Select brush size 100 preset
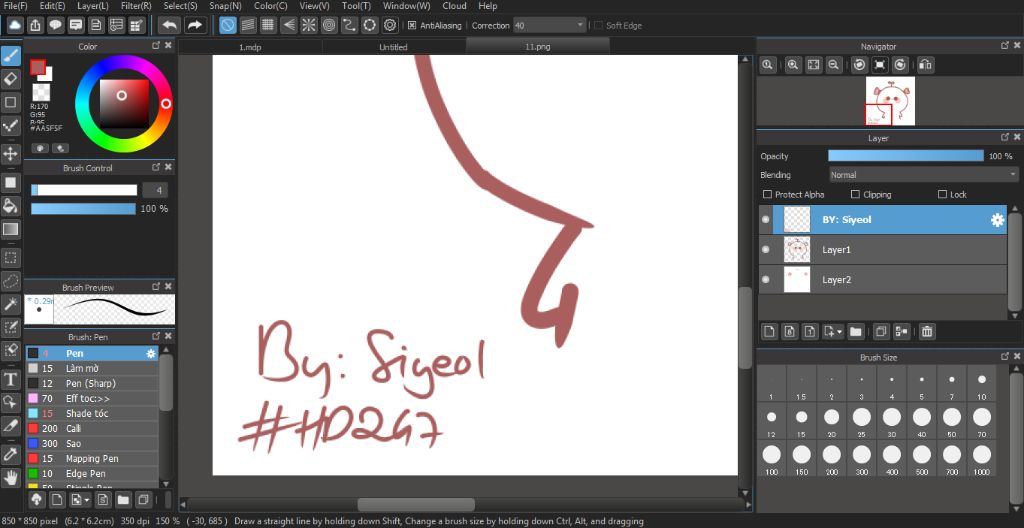1024x528 pixels. (x=771, y=459)
